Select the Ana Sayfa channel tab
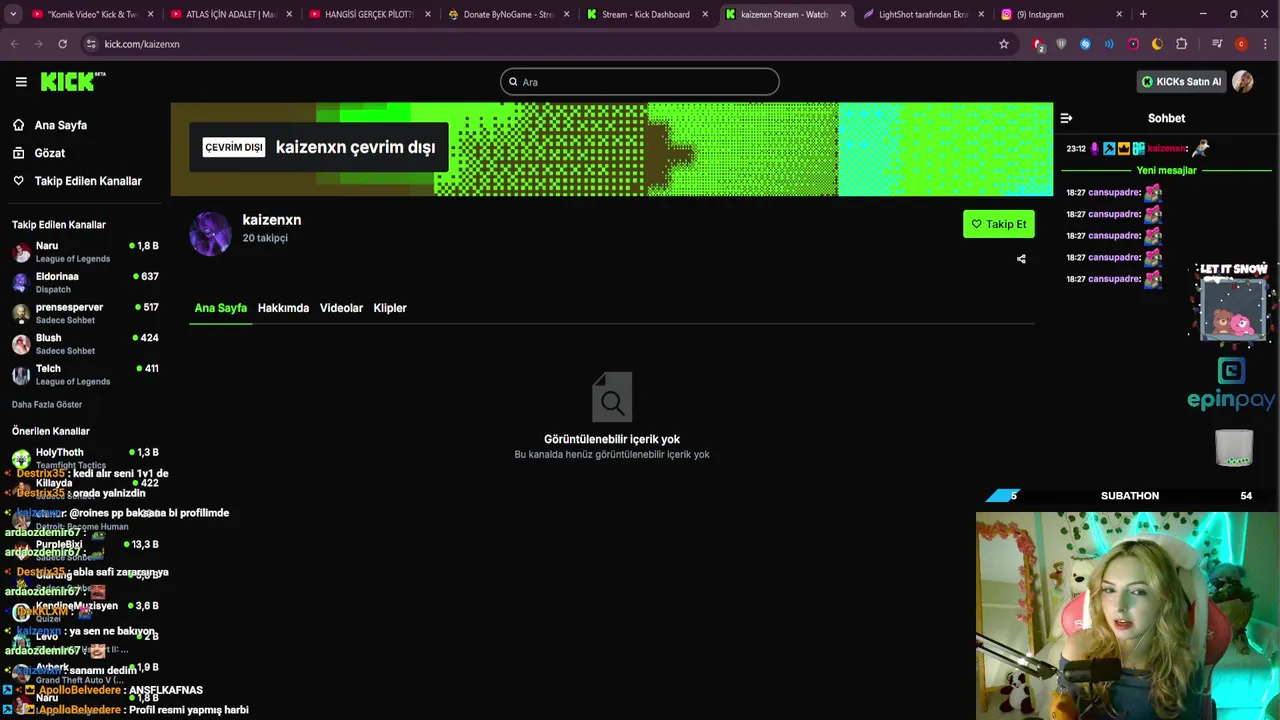The image size is (1280, 720). [220, 308]
